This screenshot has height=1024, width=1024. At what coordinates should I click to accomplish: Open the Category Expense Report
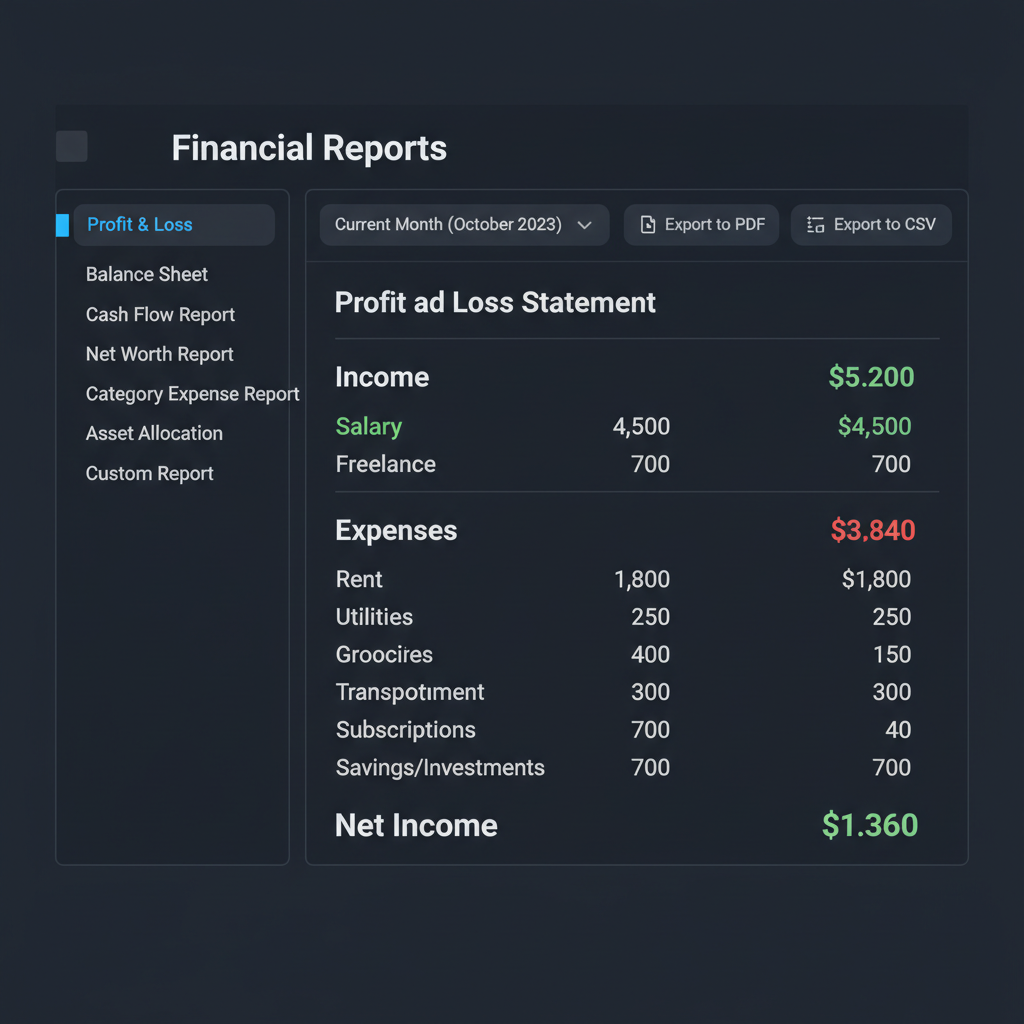193,394
